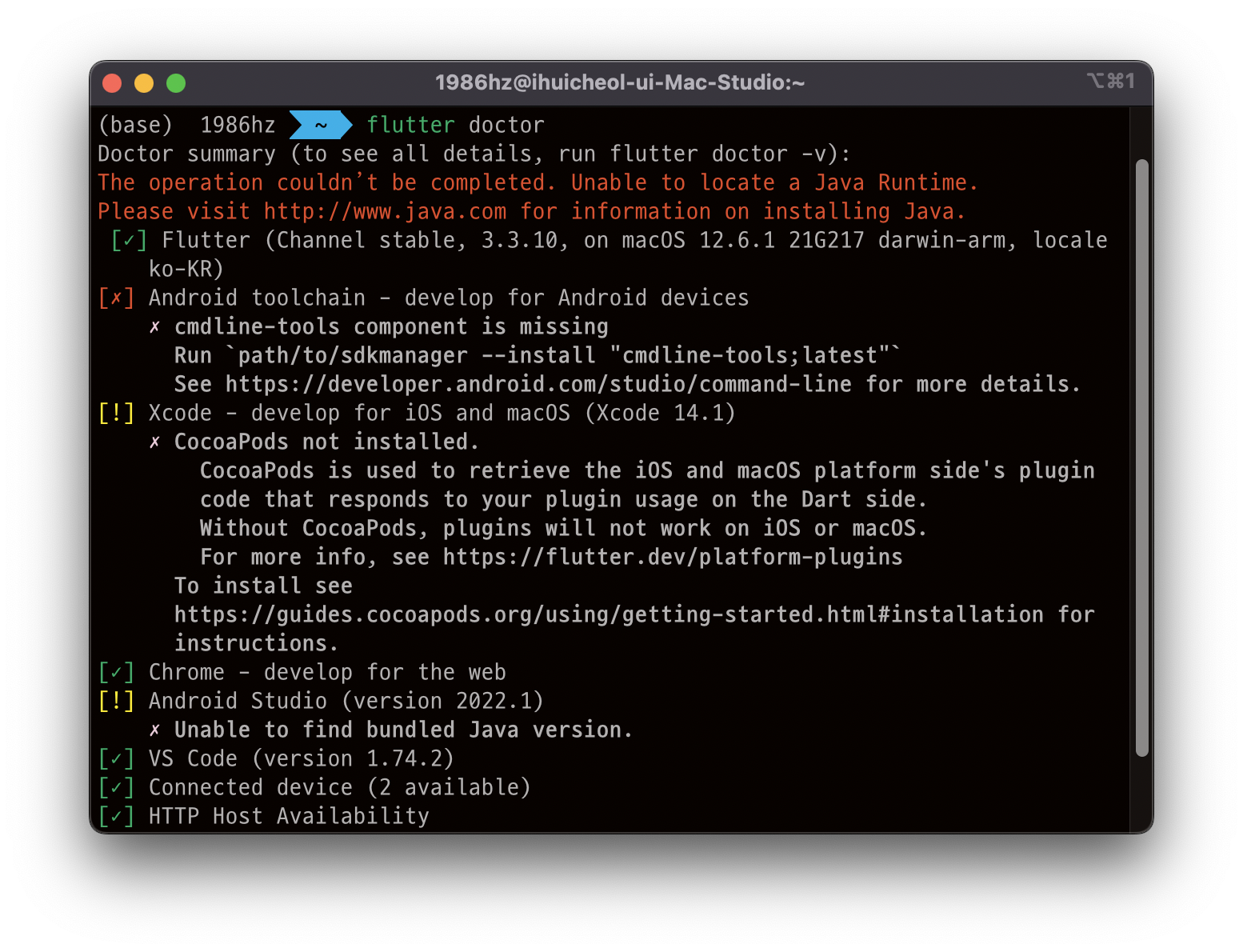This screenshot has height=952, width=1243.
Task: Click the green check beside HTTP Host Availability
Action: tap(116, 816)
